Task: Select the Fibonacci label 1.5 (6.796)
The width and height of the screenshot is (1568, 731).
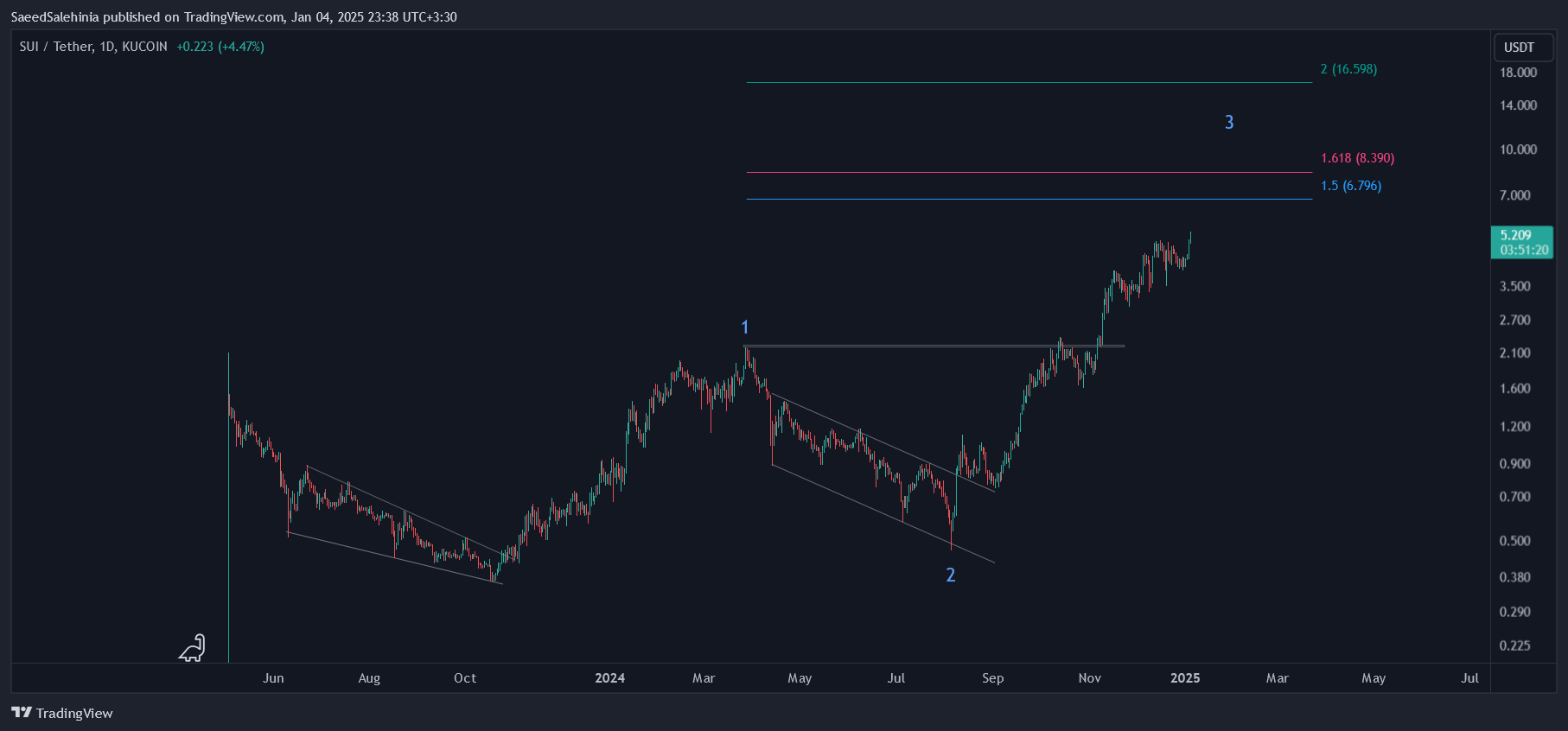Action: [1351, 186]
